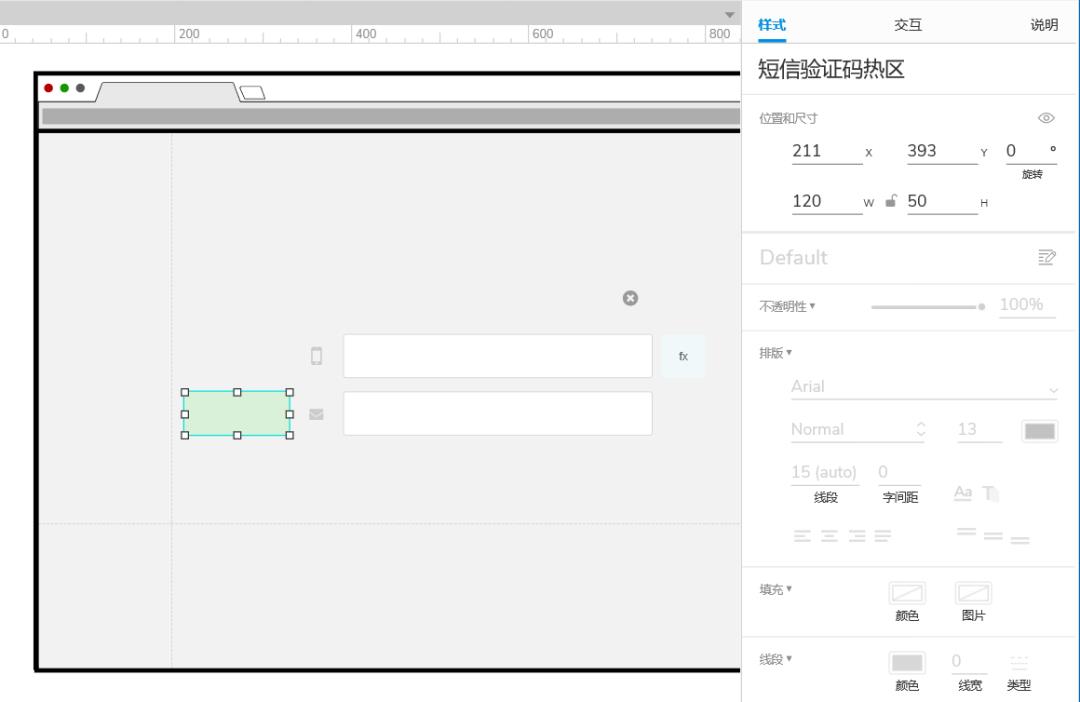
Task: Collapse the 排版 section
Action: [x=776, y=353]
